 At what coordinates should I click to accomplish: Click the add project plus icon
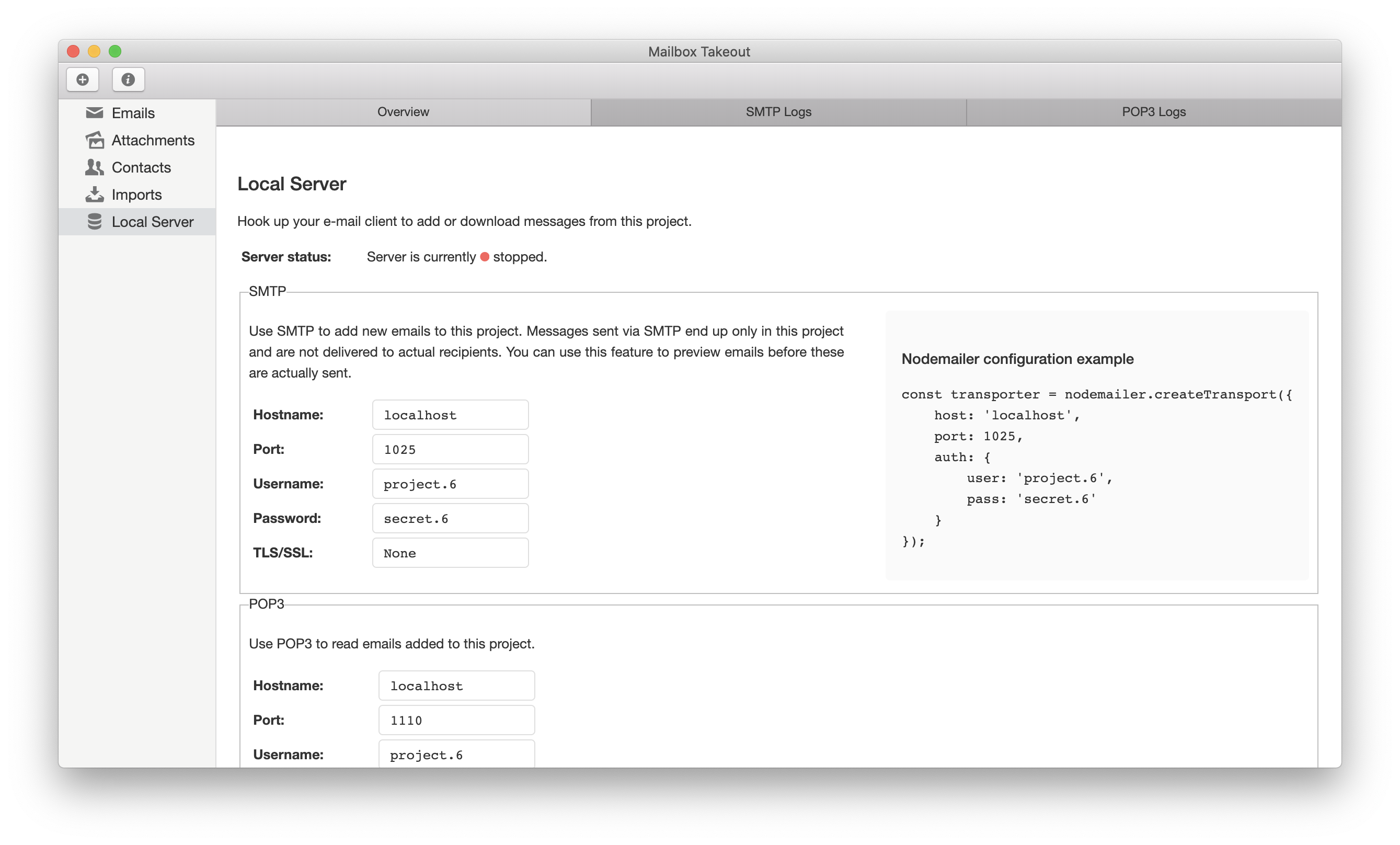click(x=83, y=79)
